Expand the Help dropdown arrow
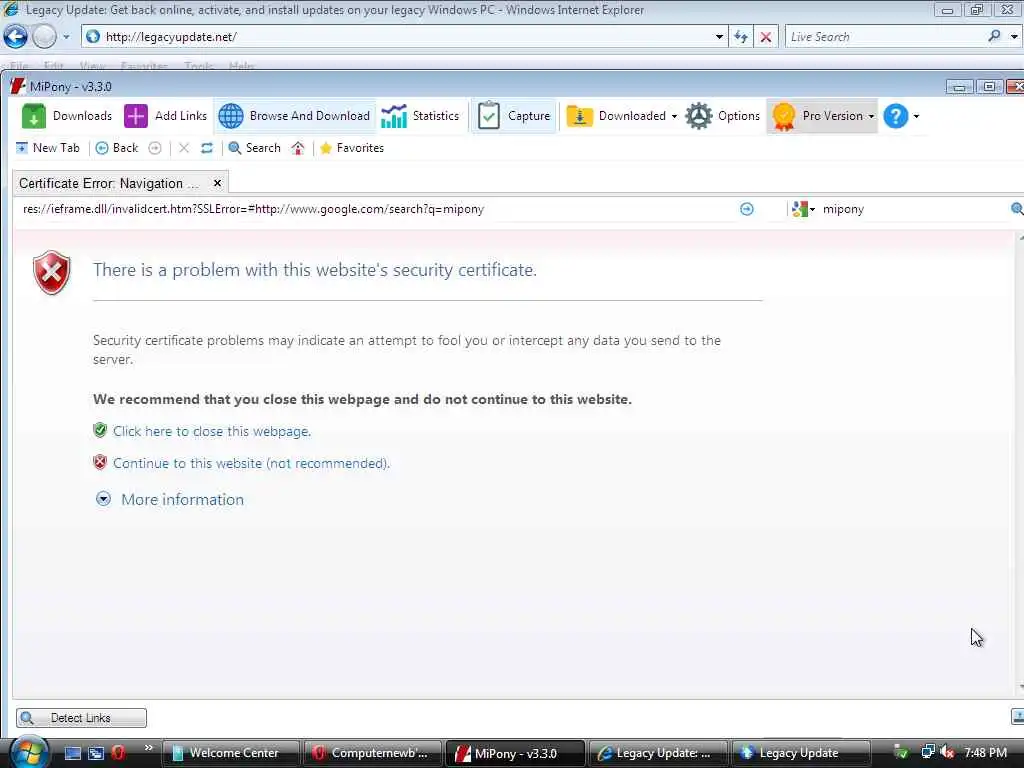The width and height of the screenshot is (1024, 768). click(916, 117)
